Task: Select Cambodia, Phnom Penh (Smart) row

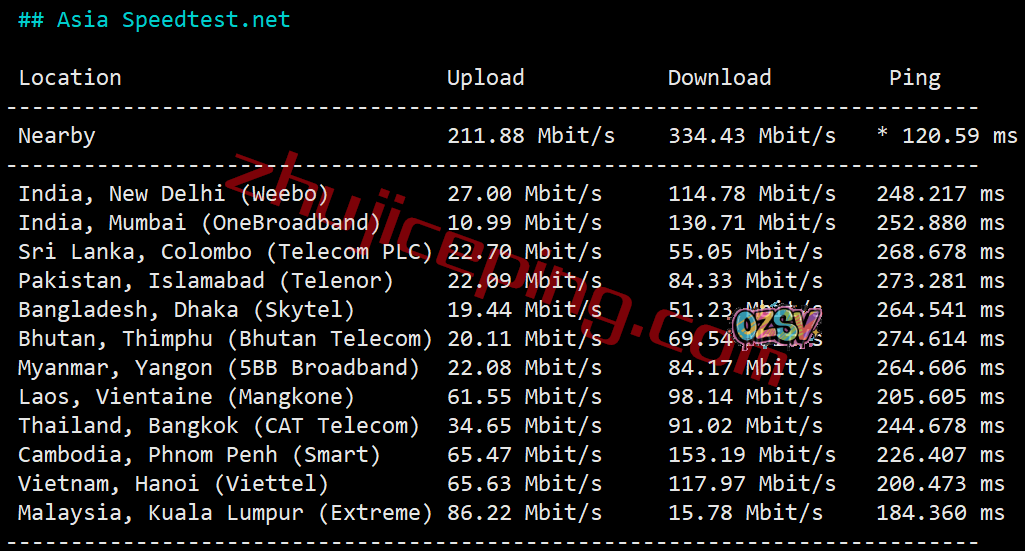Action: [199, 455]
